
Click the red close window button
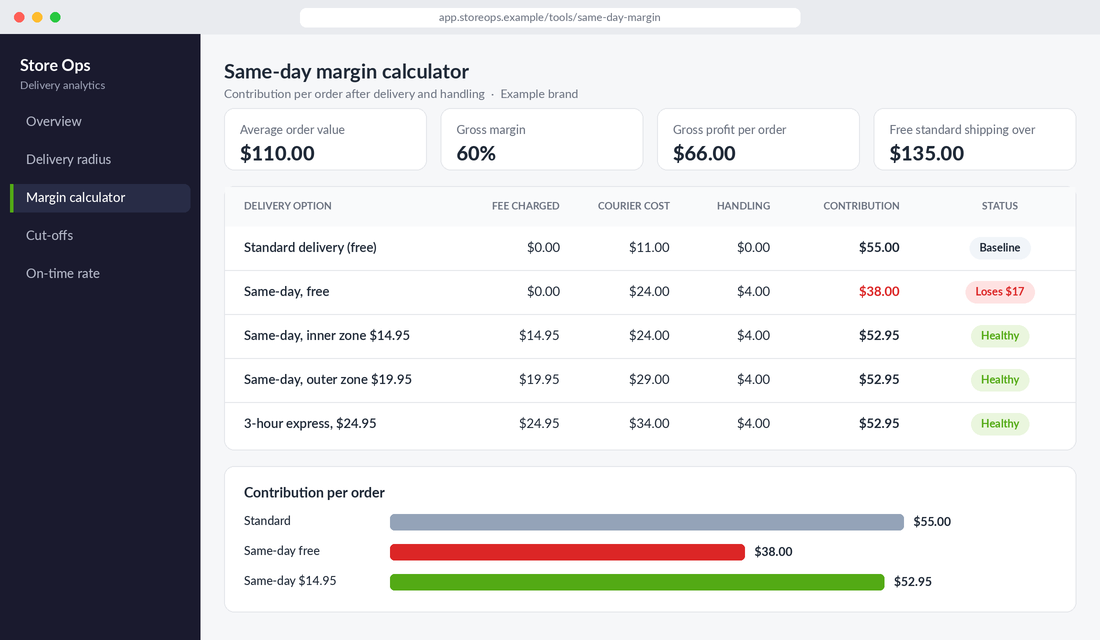tap(19, 18)
